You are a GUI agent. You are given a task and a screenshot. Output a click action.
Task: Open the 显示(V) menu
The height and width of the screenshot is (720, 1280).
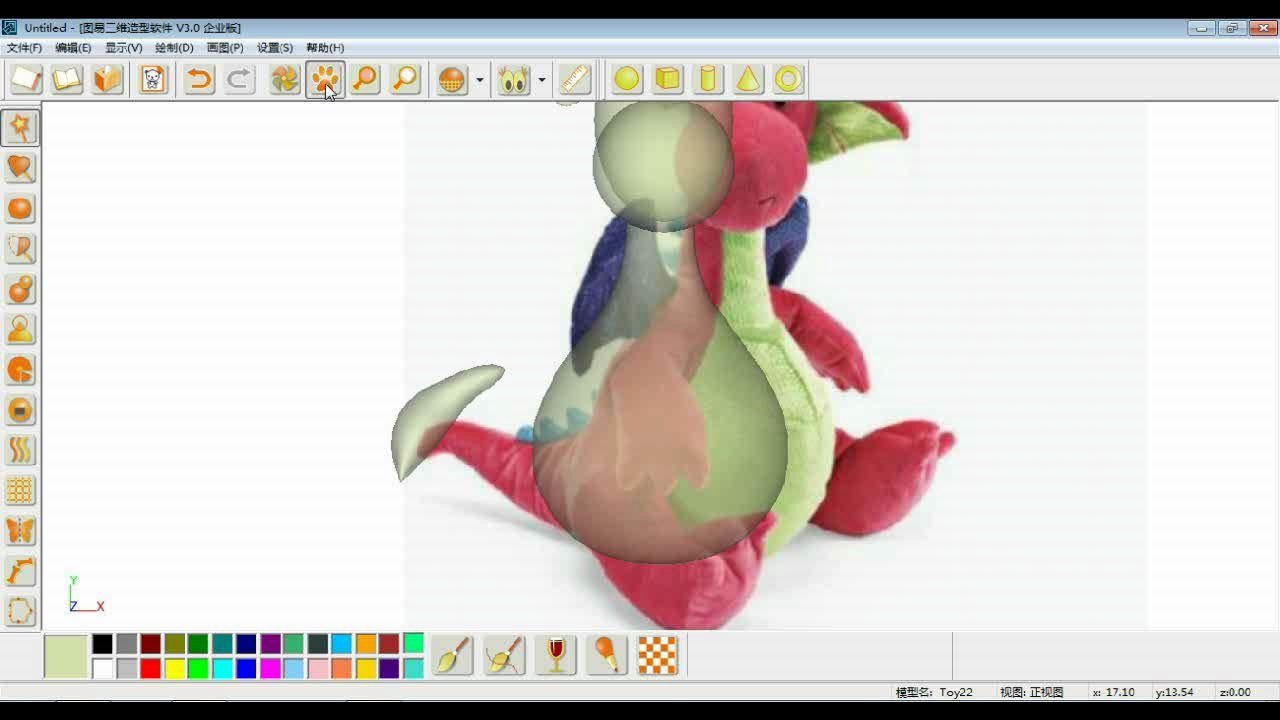[x=124, y=47]
